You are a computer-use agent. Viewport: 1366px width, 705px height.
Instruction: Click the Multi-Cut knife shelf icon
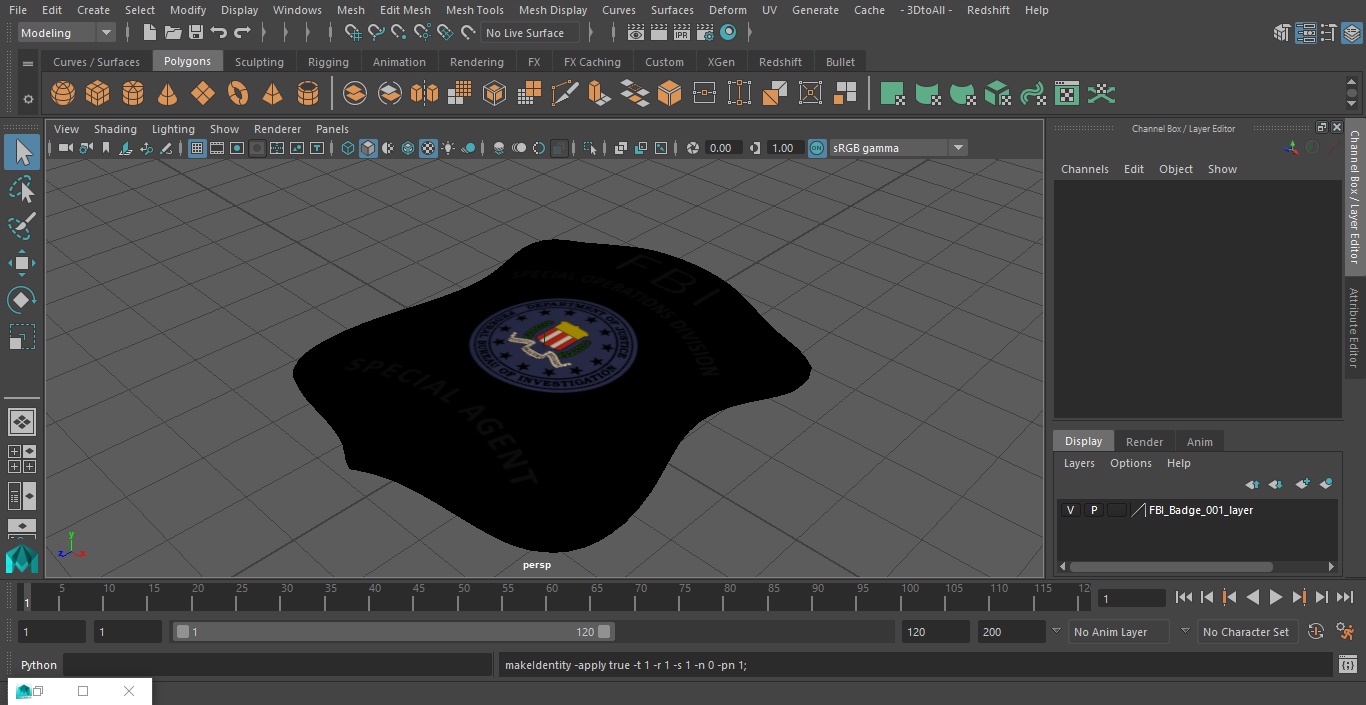tap(565, 94)
